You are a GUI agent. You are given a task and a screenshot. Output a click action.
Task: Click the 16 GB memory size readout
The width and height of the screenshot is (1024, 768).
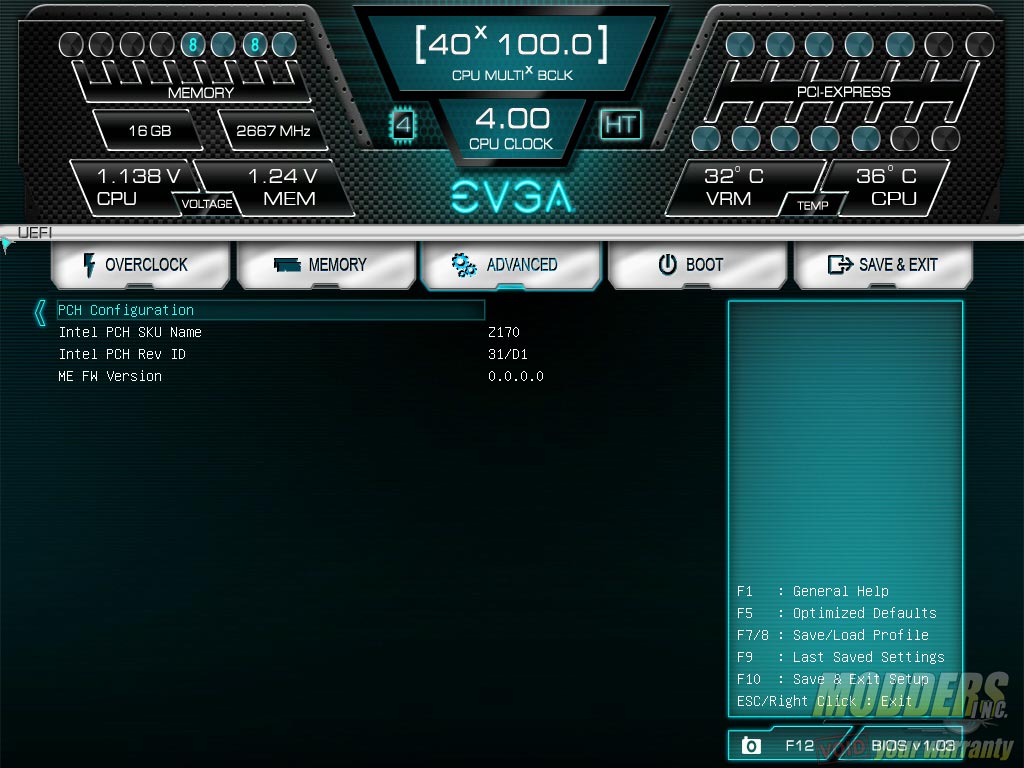point(150,131)
